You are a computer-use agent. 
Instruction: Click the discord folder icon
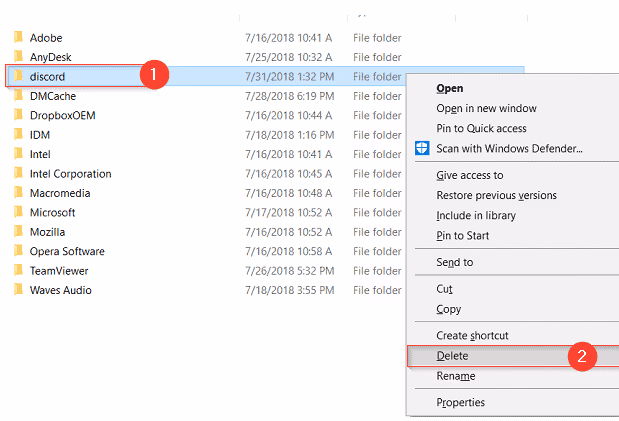18,76
